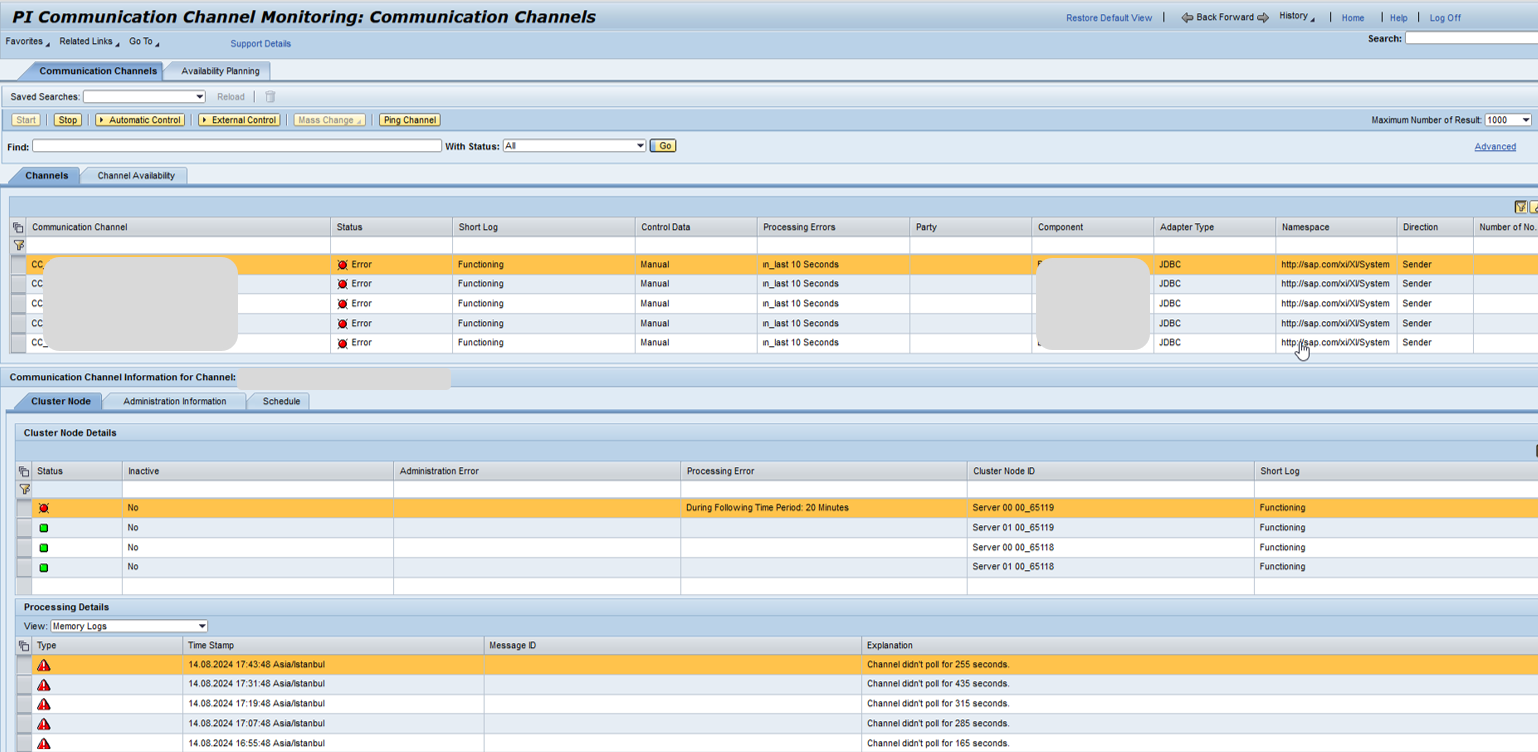This screenshot has height=752, width=1538.
Task: Click red error icon for Server 00 00_65119
Action: pyautogui.click(x=44, y=508)
